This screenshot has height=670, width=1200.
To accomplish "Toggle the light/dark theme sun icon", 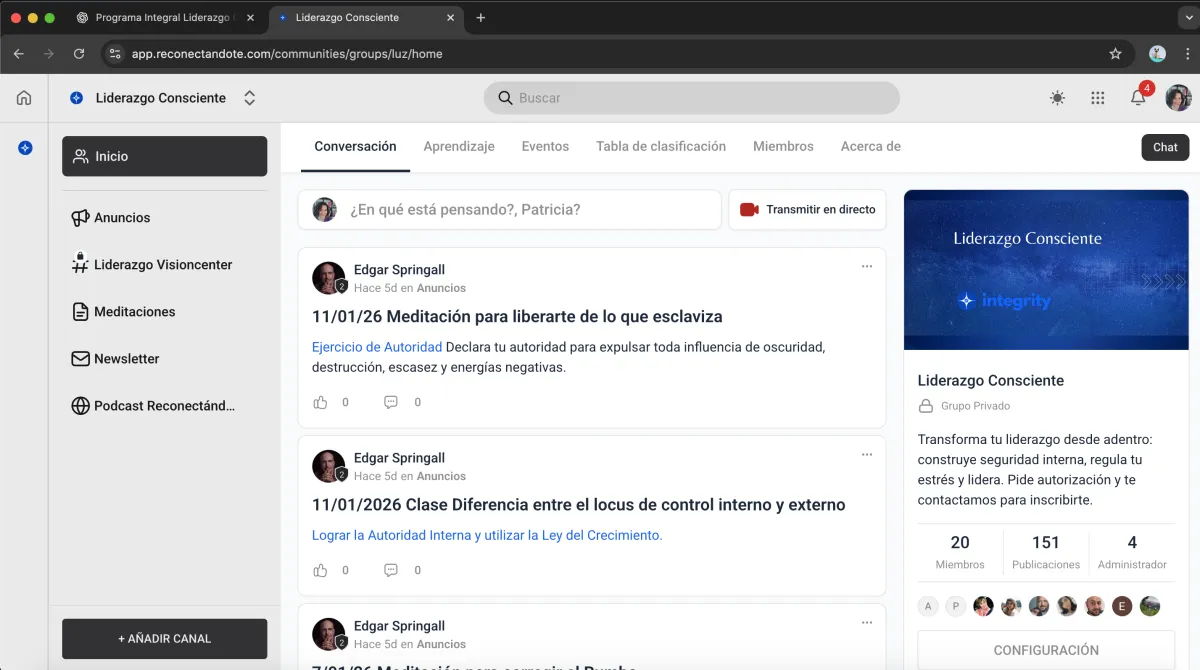I will (1057, 98).
